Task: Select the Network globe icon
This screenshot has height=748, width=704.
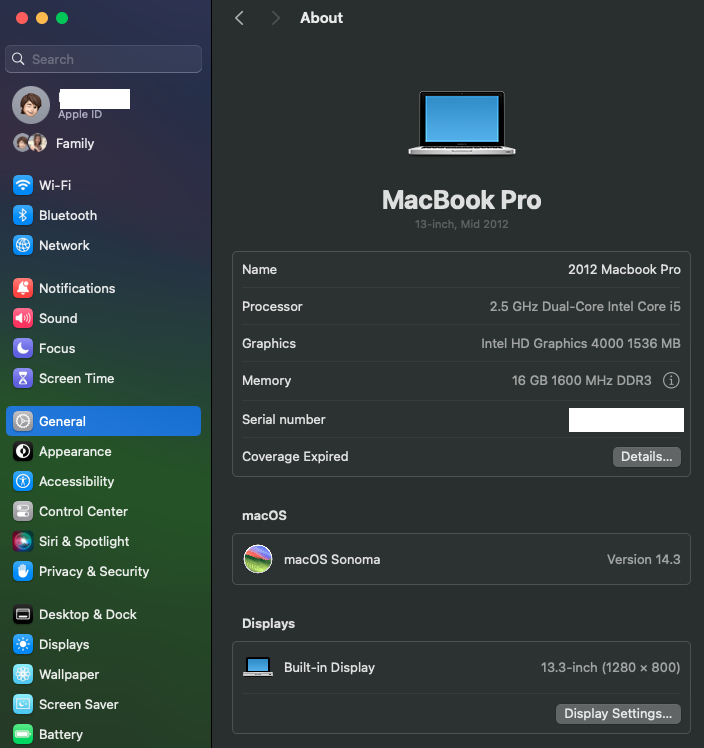Action: point(23,245)
